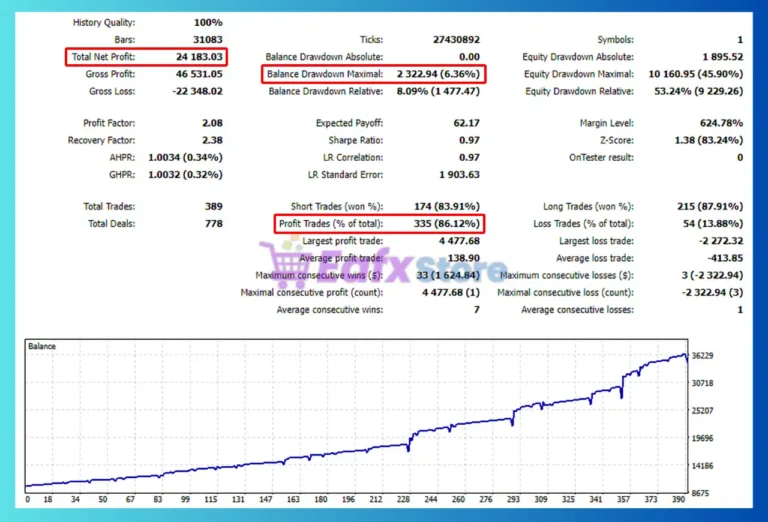The height and width of the screenshot is (522, 768).
Task: Select Long Trades value 215 (87.91%)
Action: [710, 206]
